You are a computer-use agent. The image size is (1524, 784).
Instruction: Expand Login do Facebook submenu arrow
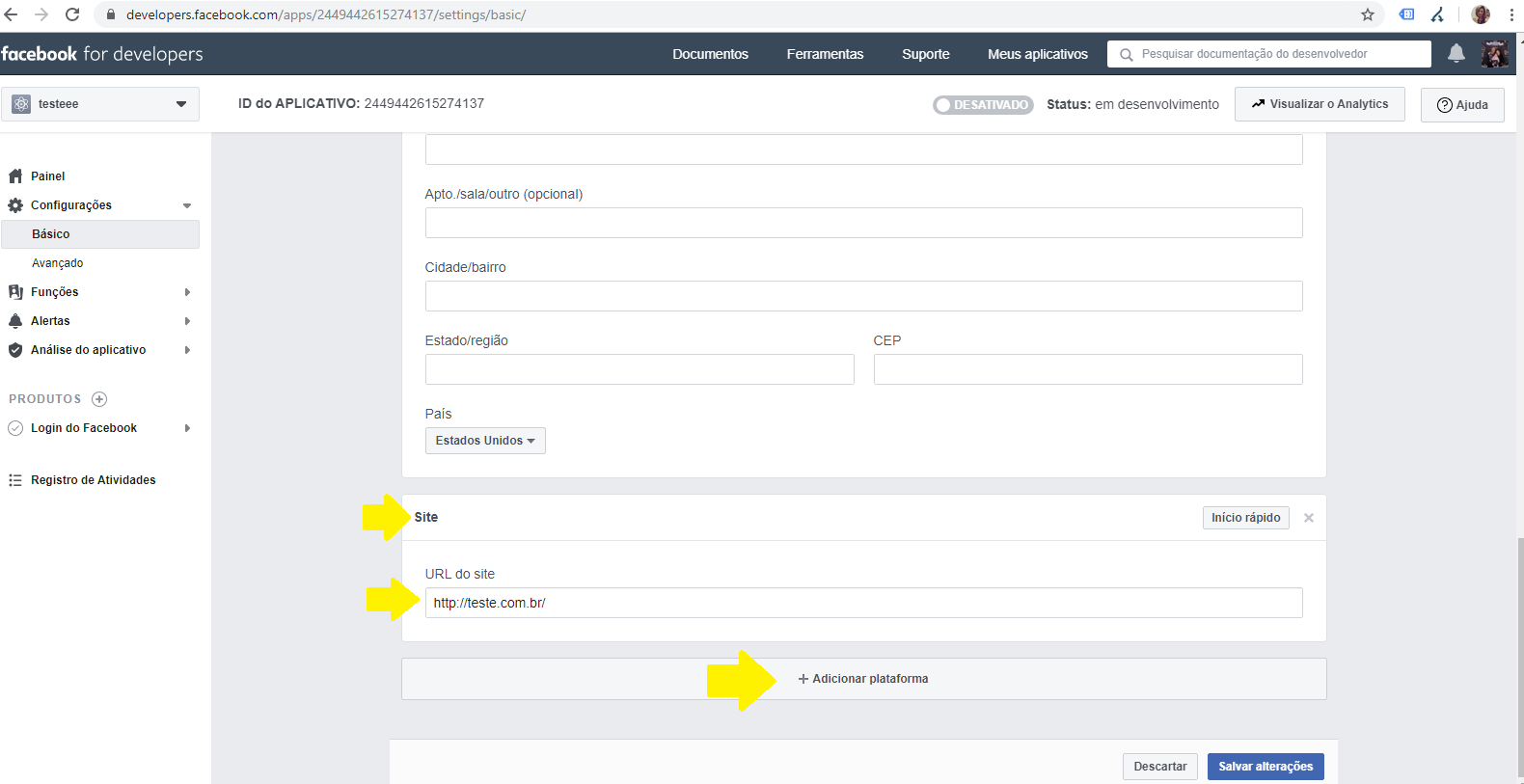[187, 428]
